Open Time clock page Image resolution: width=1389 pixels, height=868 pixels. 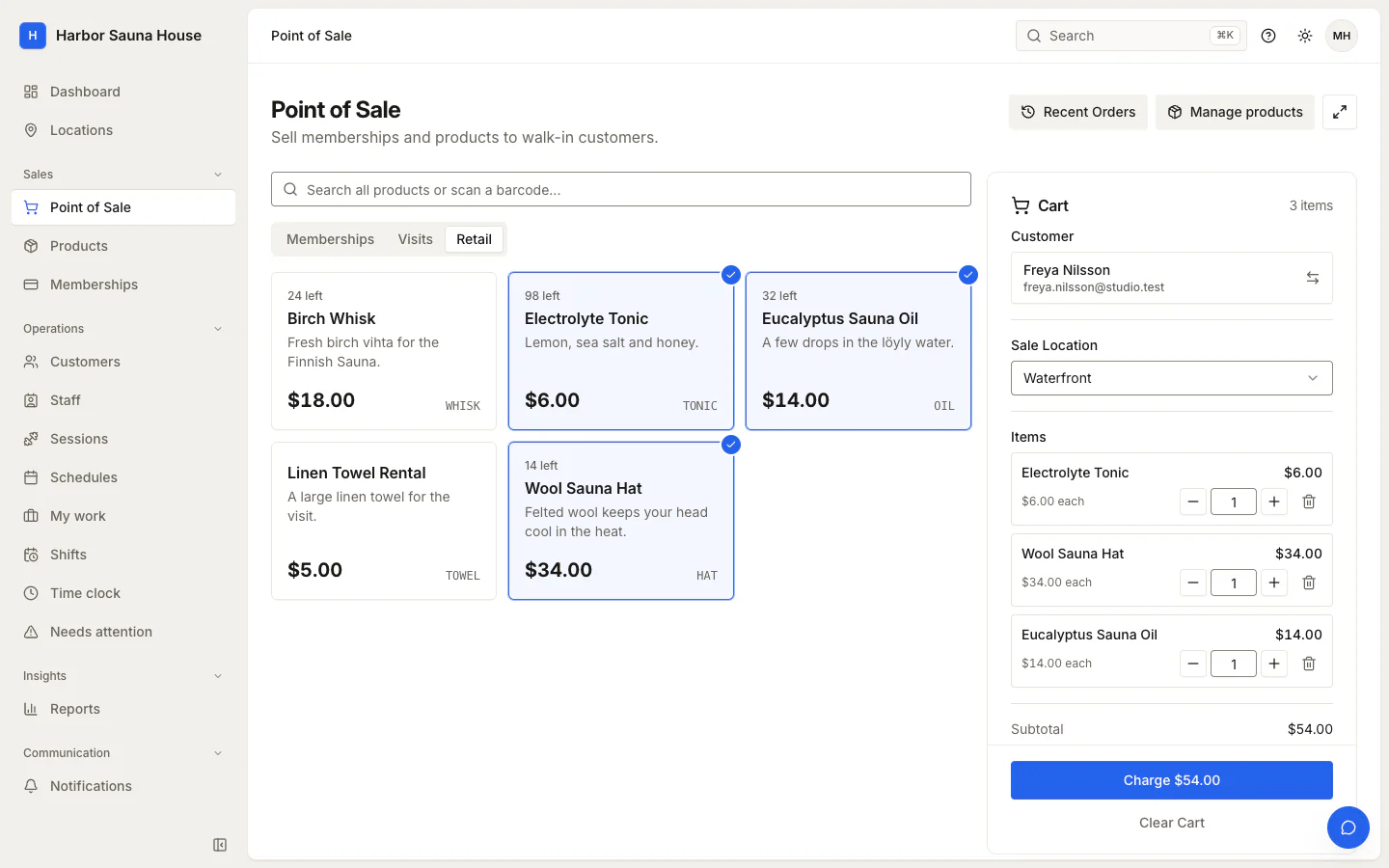(x=123, y=593)
